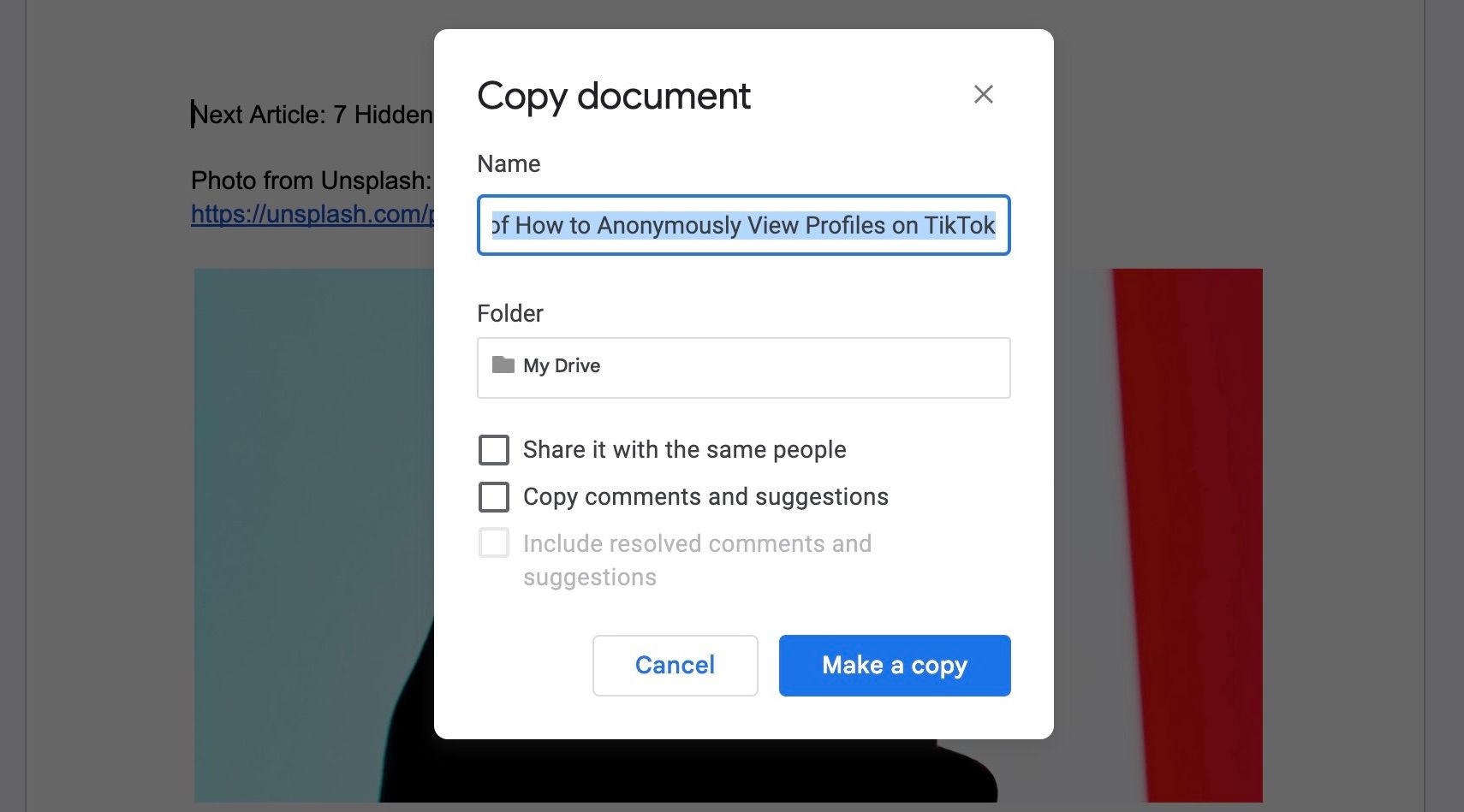Choose a different destination folder via My Drive field
Screen dimensions: 1464x812
[x=743, y=367]
